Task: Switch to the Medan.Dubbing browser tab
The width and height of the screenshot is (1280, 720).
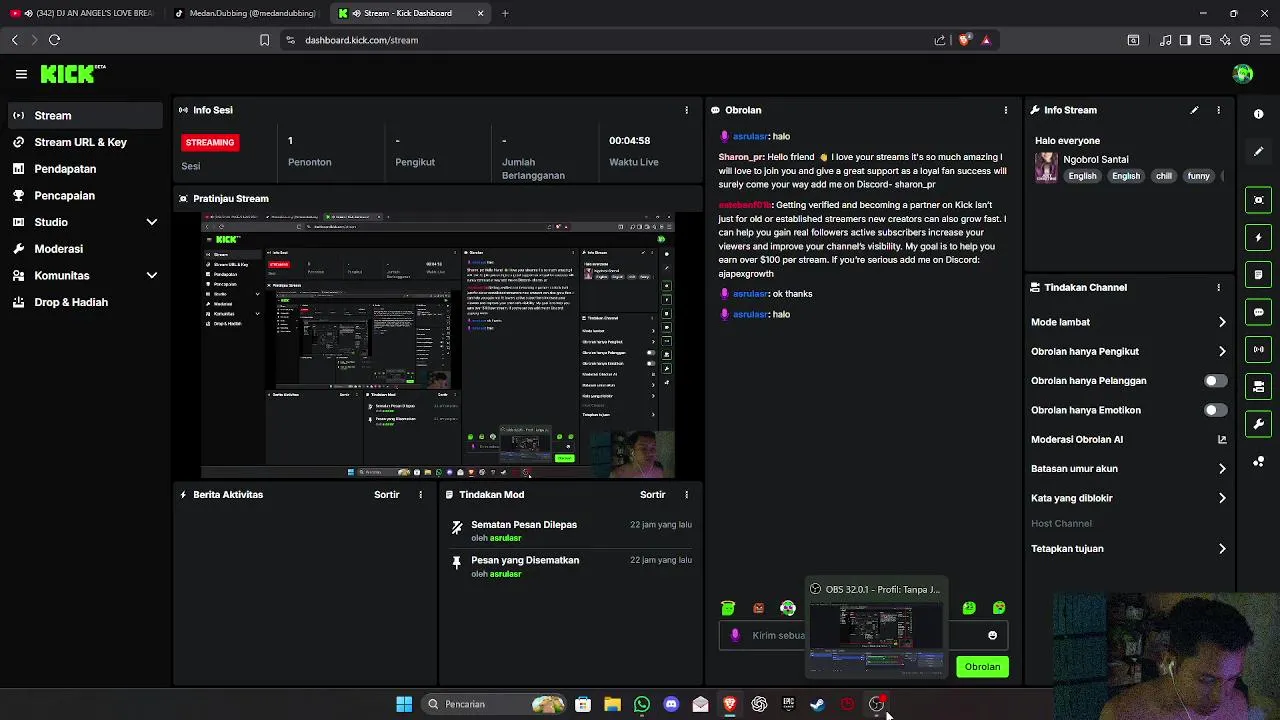Action: pyautogui.click(x=245, y=13)
